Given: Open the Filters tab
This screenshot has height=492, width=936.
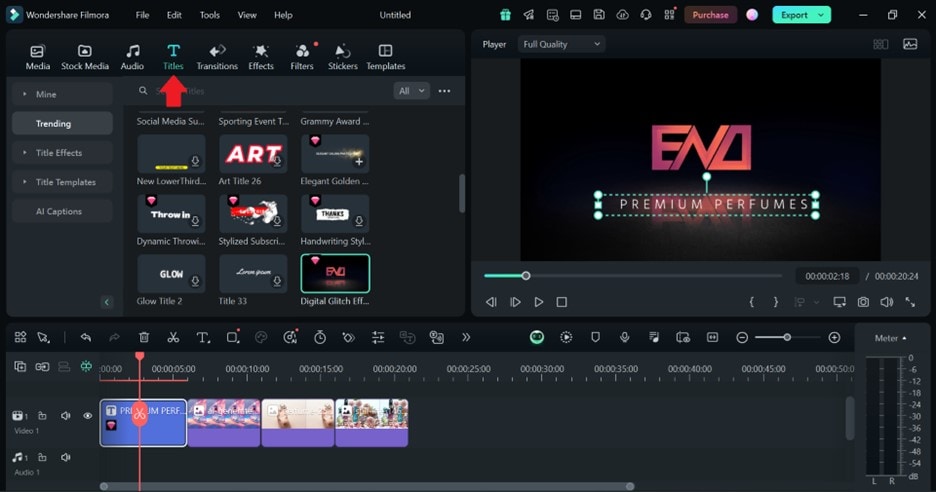Looking at the screenshot, I should 302,58.
